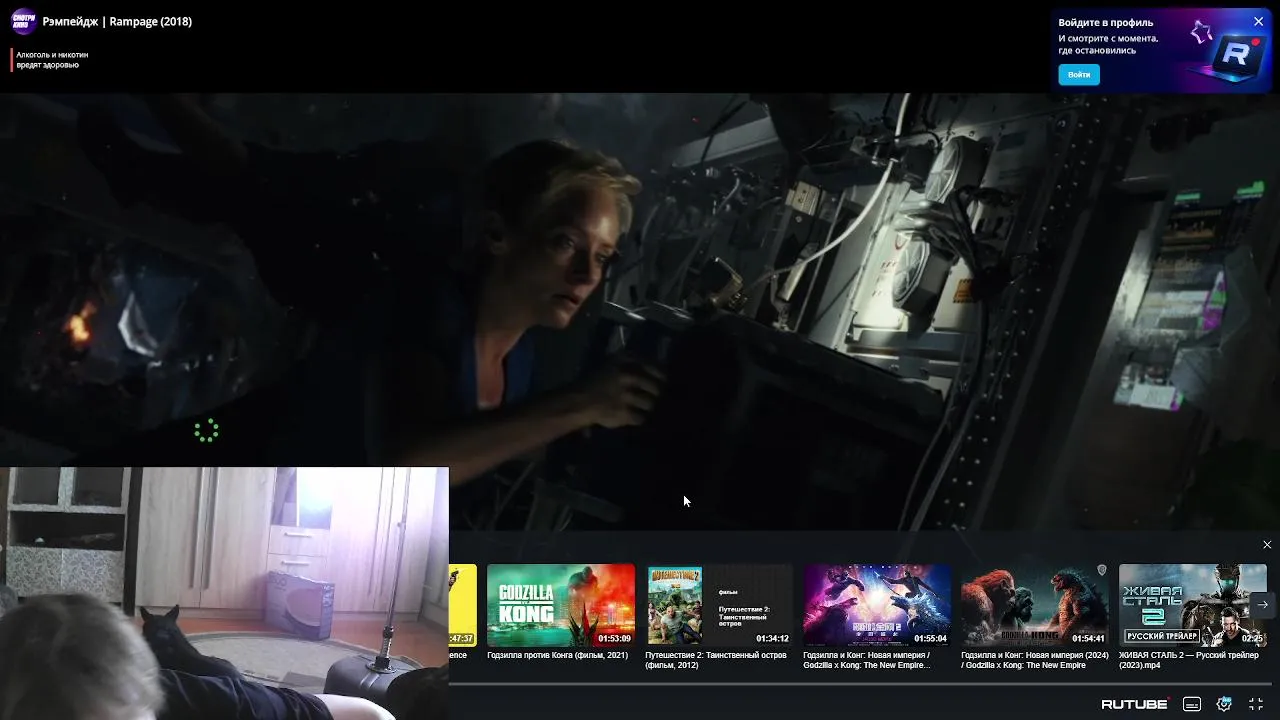Open the player settings gear
This screenshot has height=720, width=1280.
[x=1224, y=704]
